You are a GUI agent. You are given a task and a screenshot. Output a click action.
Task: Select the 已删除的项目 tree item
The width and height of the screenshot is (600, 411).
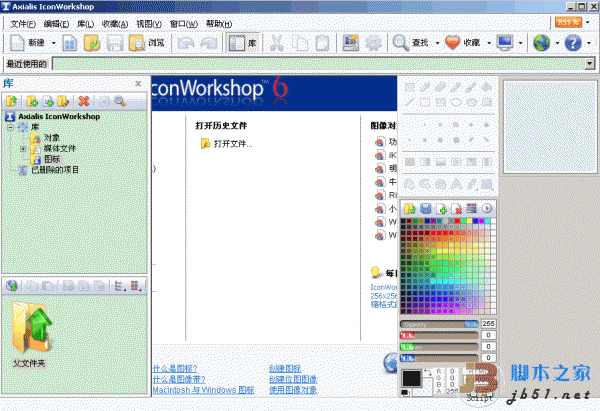pyautogui.click(x=55, y=170)
